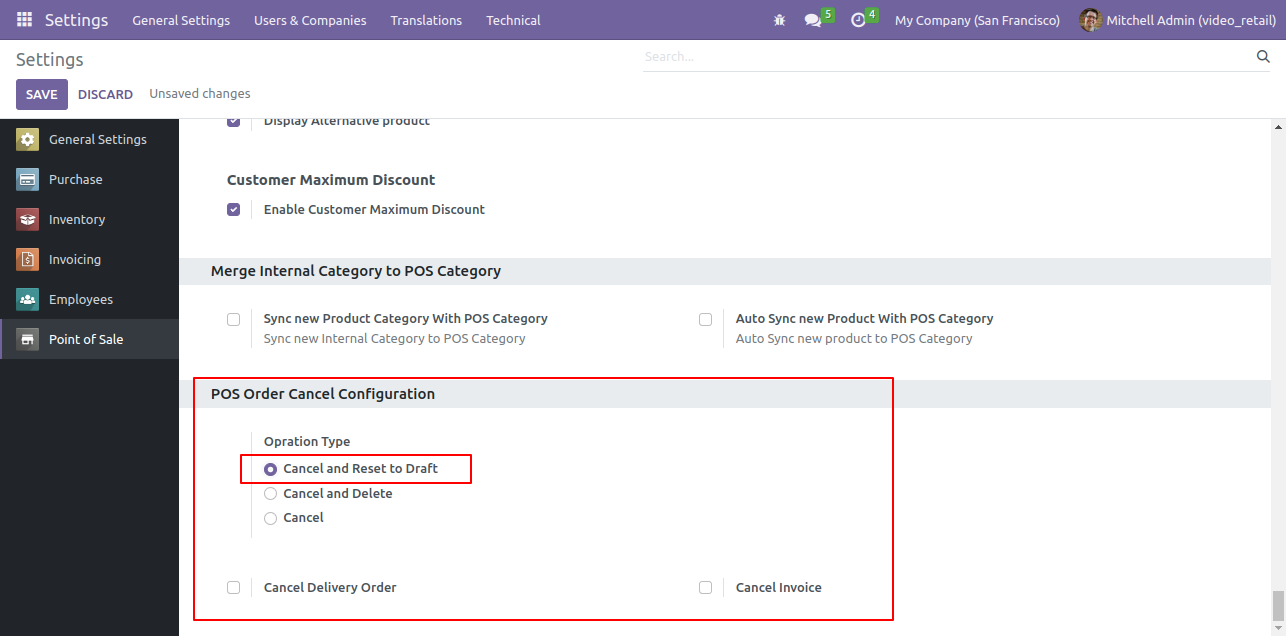Select the plain Cancel radio option
1286x636 pixels.
(x=270, y=518)
